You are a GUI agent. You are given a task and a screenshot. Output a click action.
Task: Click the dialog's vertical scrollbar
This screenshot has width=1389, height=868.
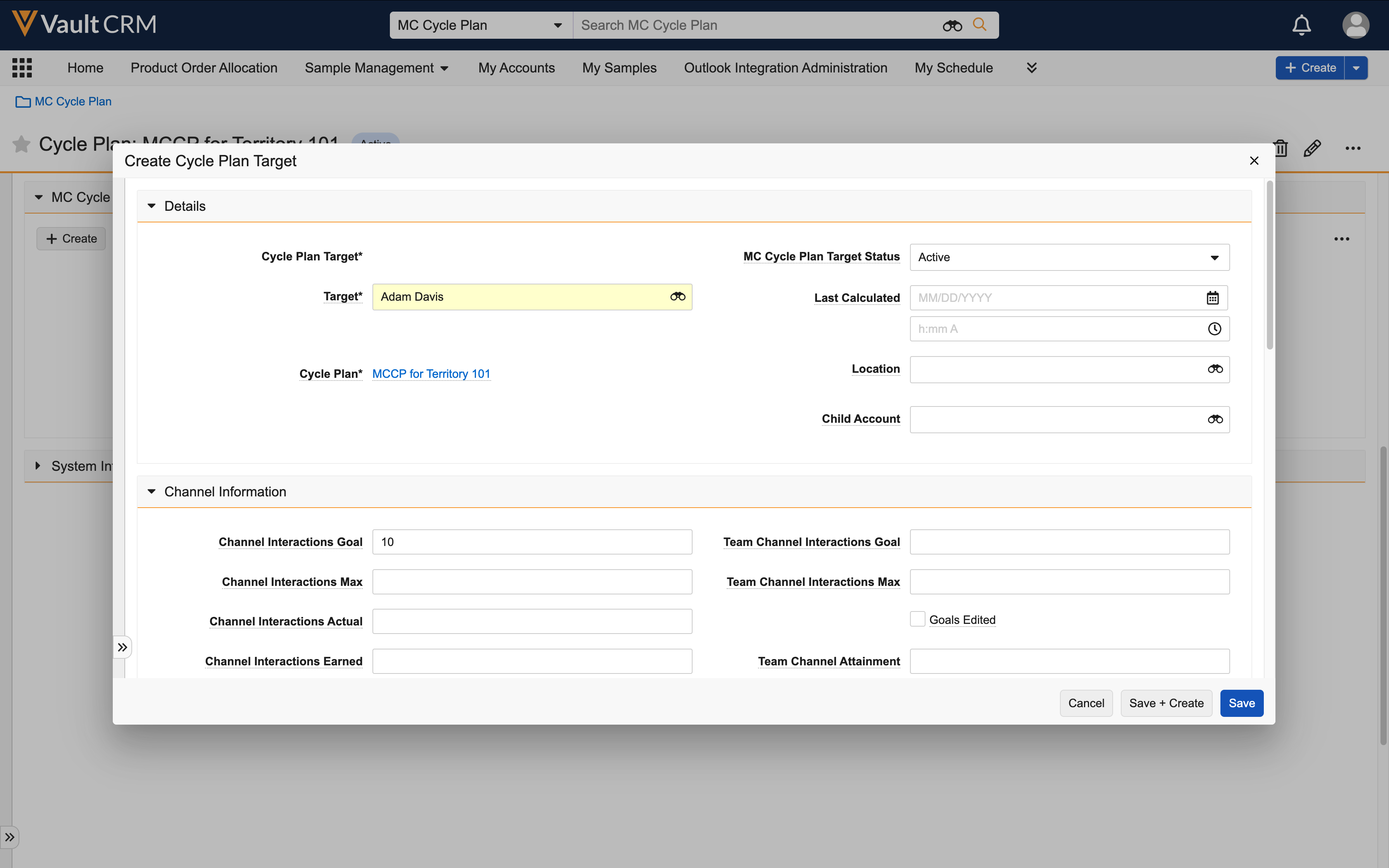pos(1270,264)
